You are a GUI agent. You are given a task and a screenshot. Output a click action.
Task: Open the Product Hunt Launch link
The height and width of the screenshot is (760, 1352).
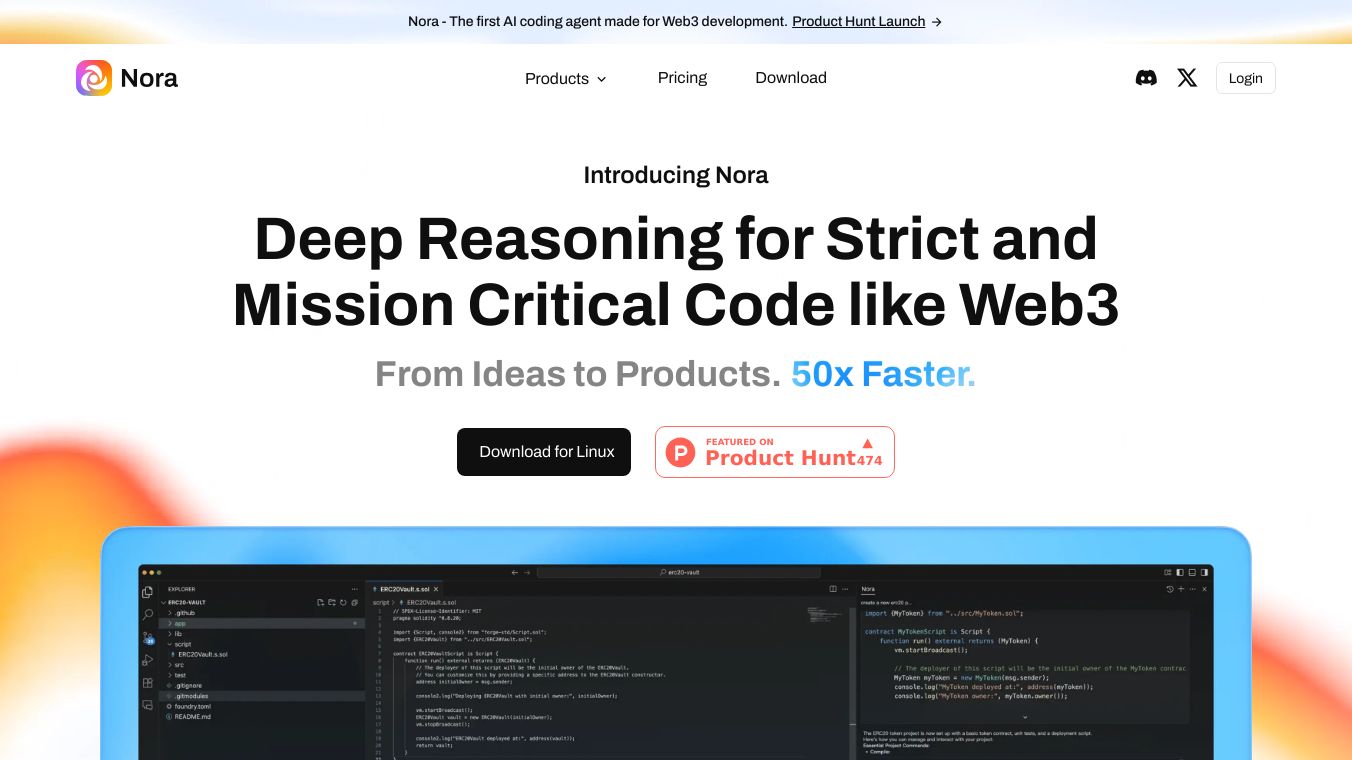click(858, 21)
